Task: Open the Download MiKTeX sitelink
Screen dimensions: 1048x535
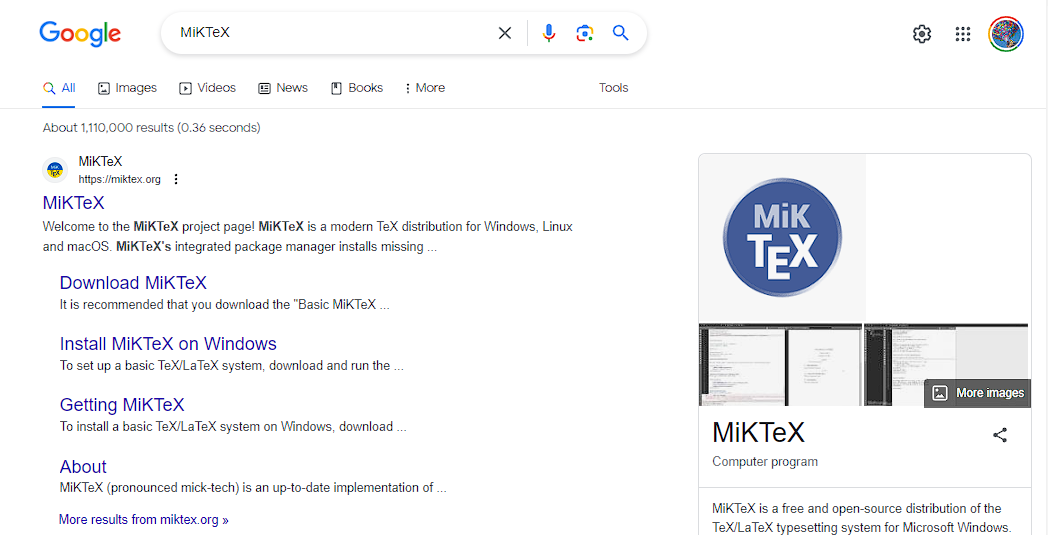Action: click(133, 283)
